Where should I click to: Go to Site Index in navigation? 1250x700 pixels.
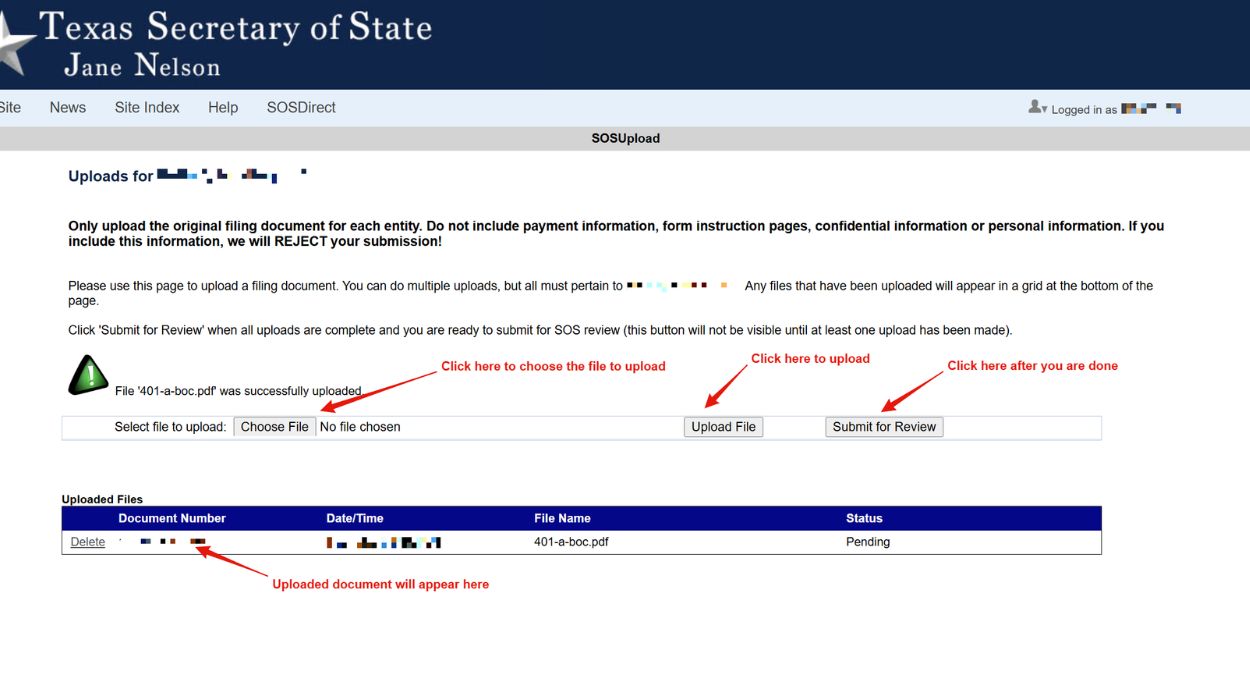147,108
